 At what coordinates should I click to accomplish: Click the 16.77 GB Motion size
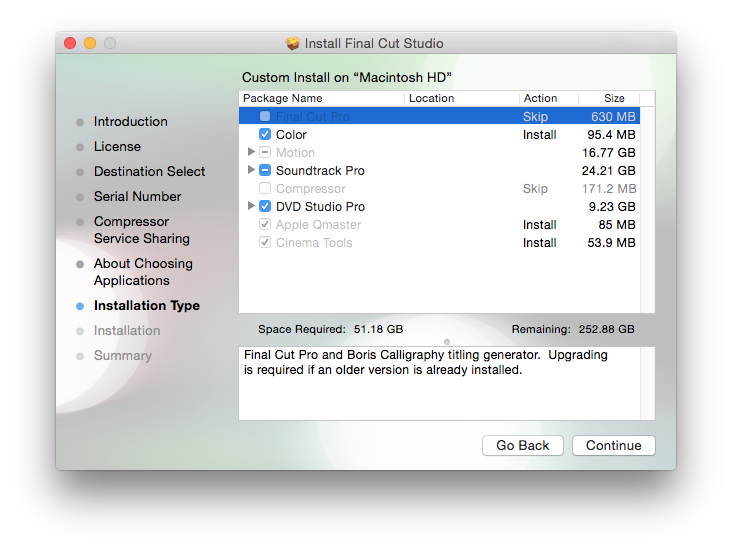click(x=608, y=153)
